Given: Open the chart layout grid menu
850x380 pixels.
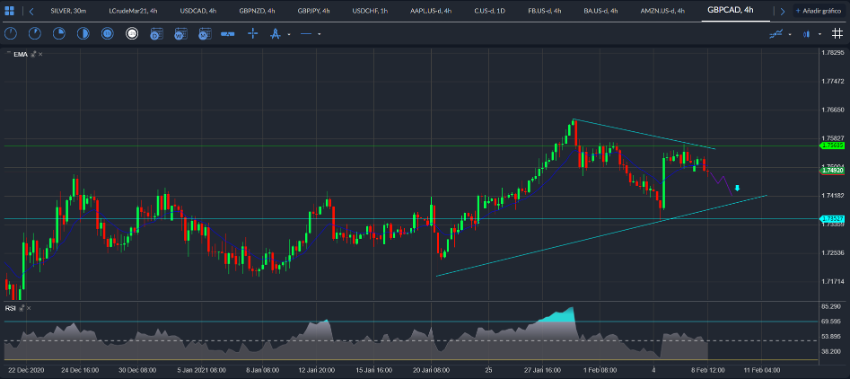Looking at the screenshot, I should coord(9,11).
